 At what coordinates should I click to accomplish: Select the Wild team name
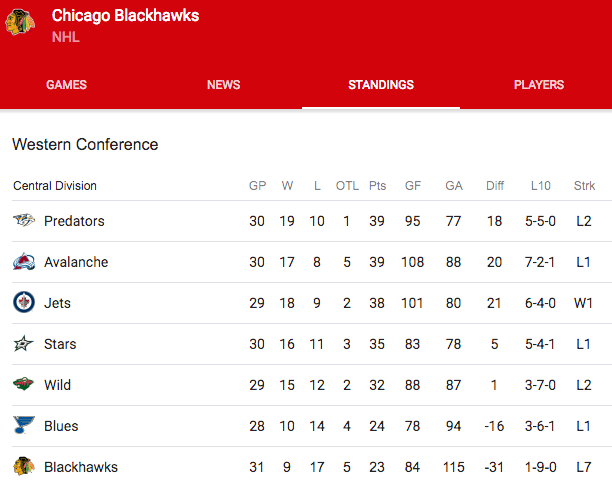58,385
